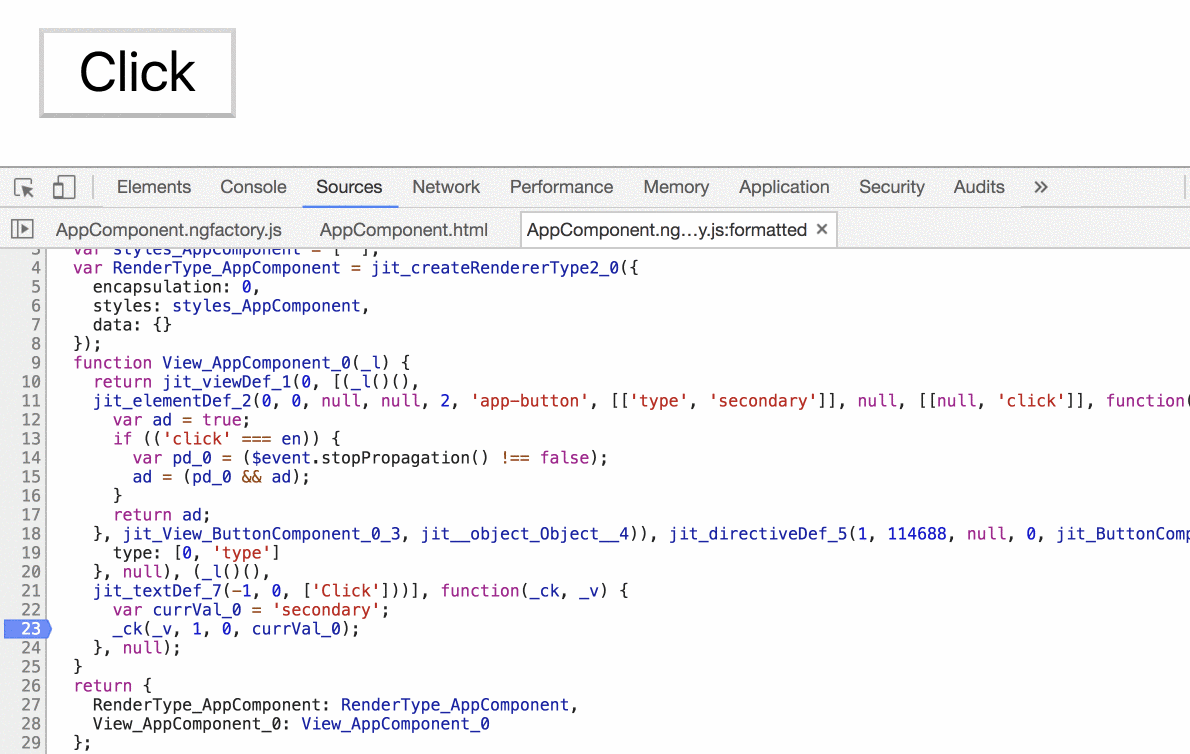
Task: Switch to the Elements panel
Action: pyautogui.click(x=153, y=187)
